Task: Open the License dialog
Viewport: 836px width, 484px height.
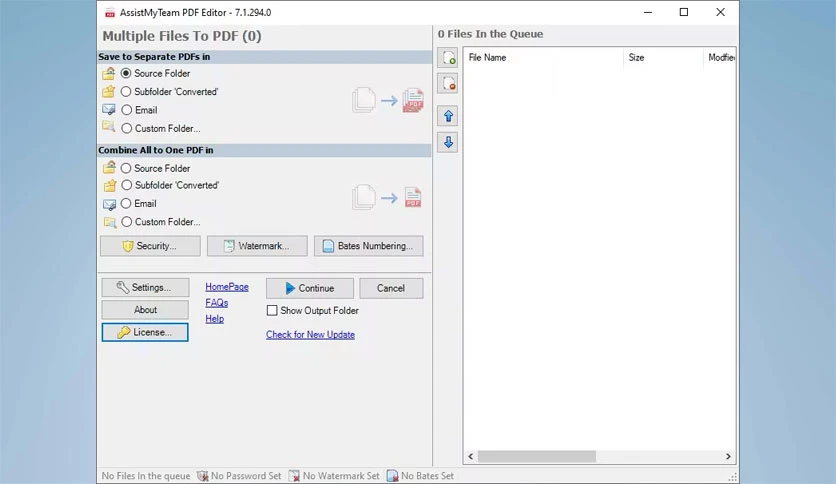Action: click(145, 332)
